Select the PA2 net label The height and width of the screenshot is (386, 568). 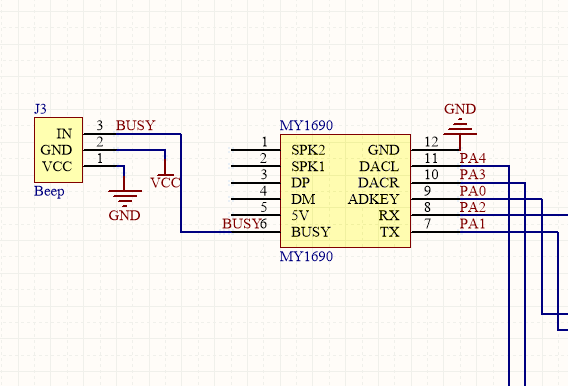tap(473, 207)
